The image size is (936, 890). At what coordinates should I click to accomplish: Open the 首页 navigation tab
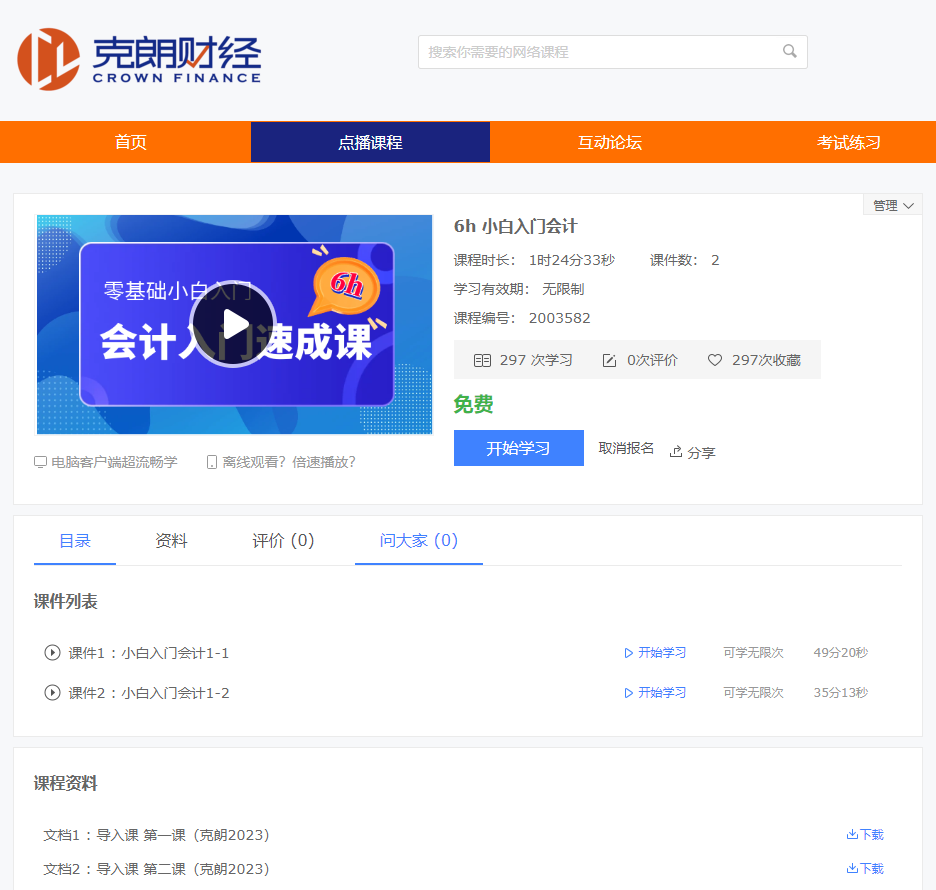point(131,142)
